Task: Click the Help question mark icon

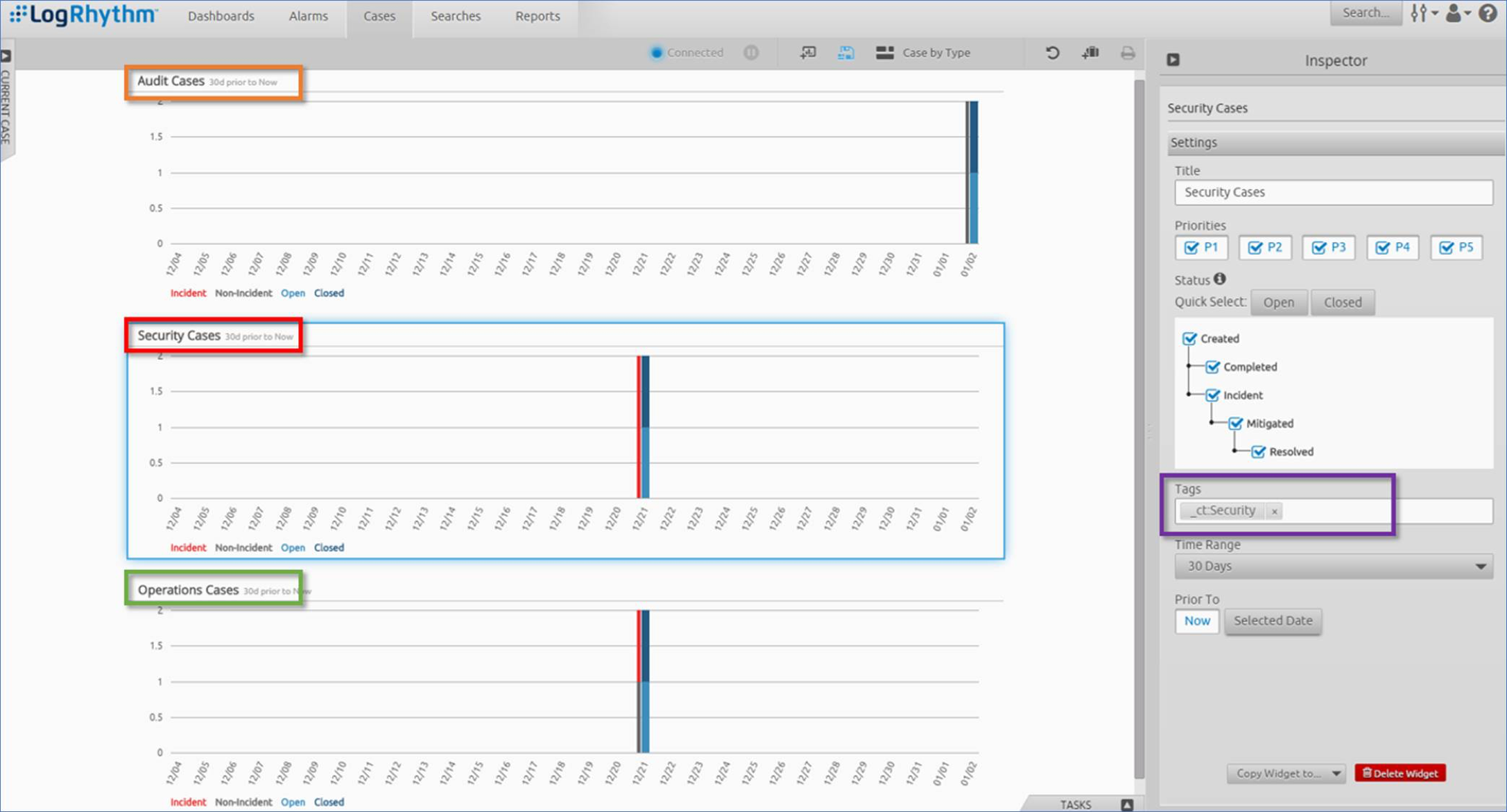Action: 1488,12
